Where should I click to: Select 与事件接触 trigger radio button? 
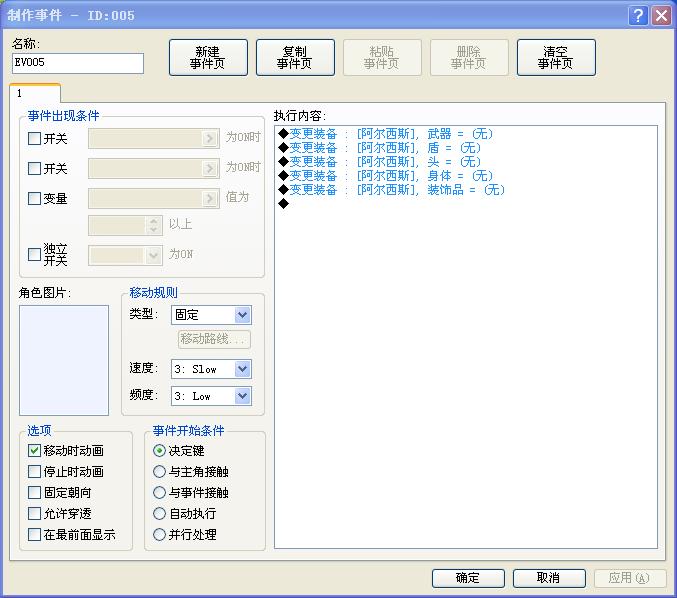click(x=159, y=493)
